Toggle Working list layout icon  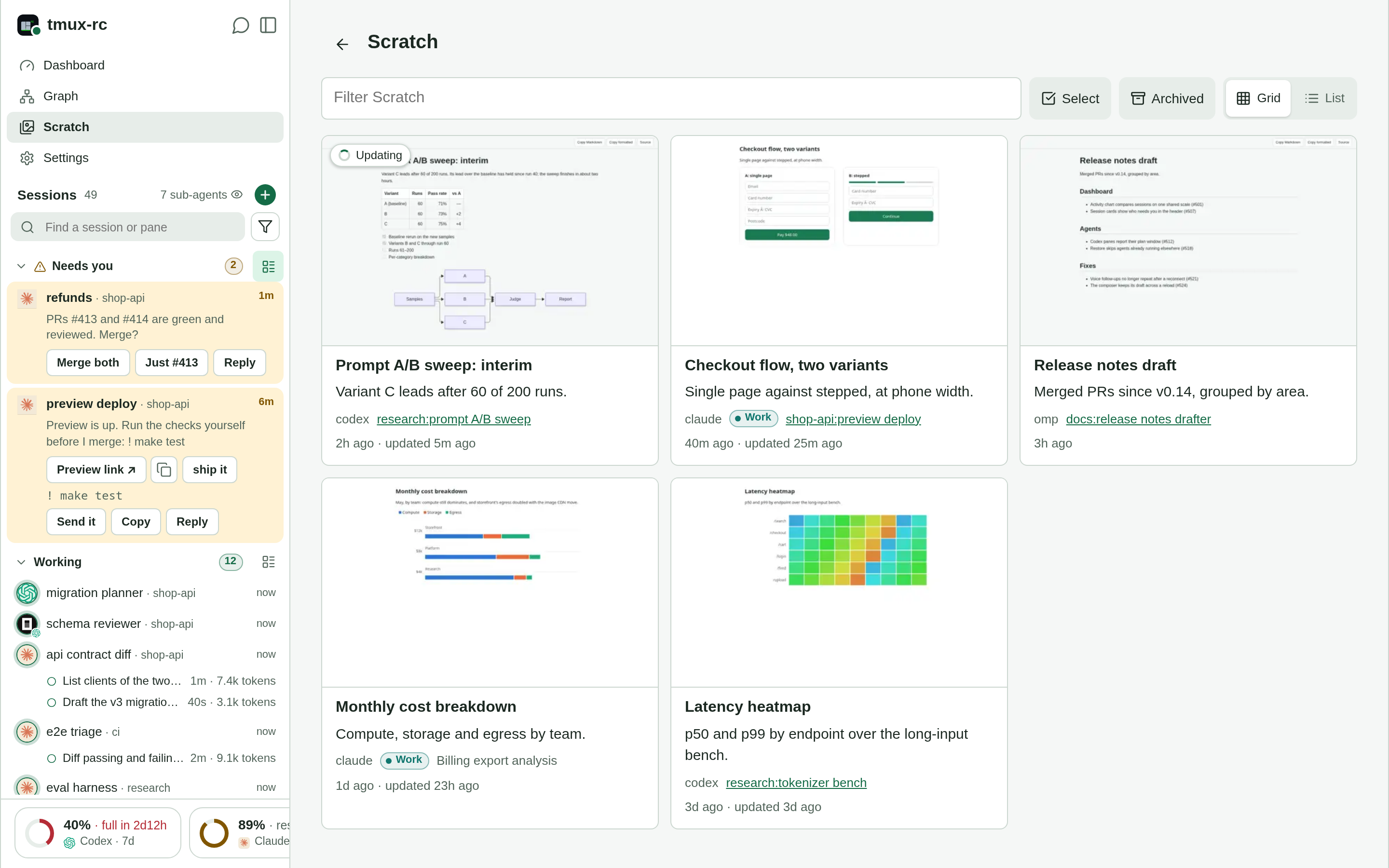coord(268,561)
